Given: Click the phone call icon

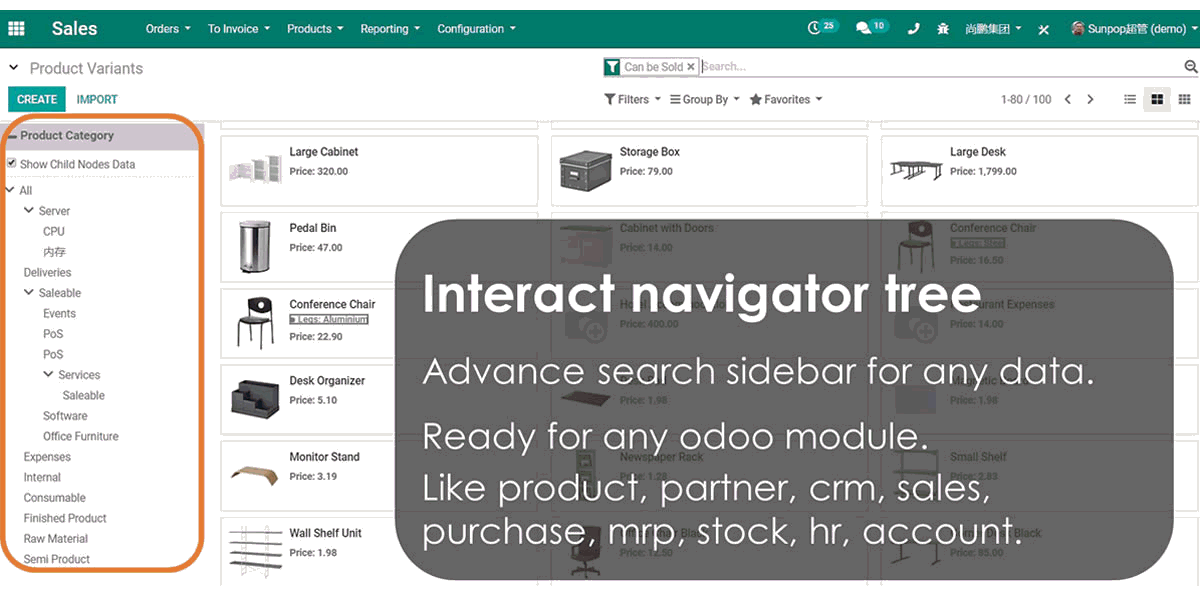Looking at the screenshot, I should pos(913,29).
